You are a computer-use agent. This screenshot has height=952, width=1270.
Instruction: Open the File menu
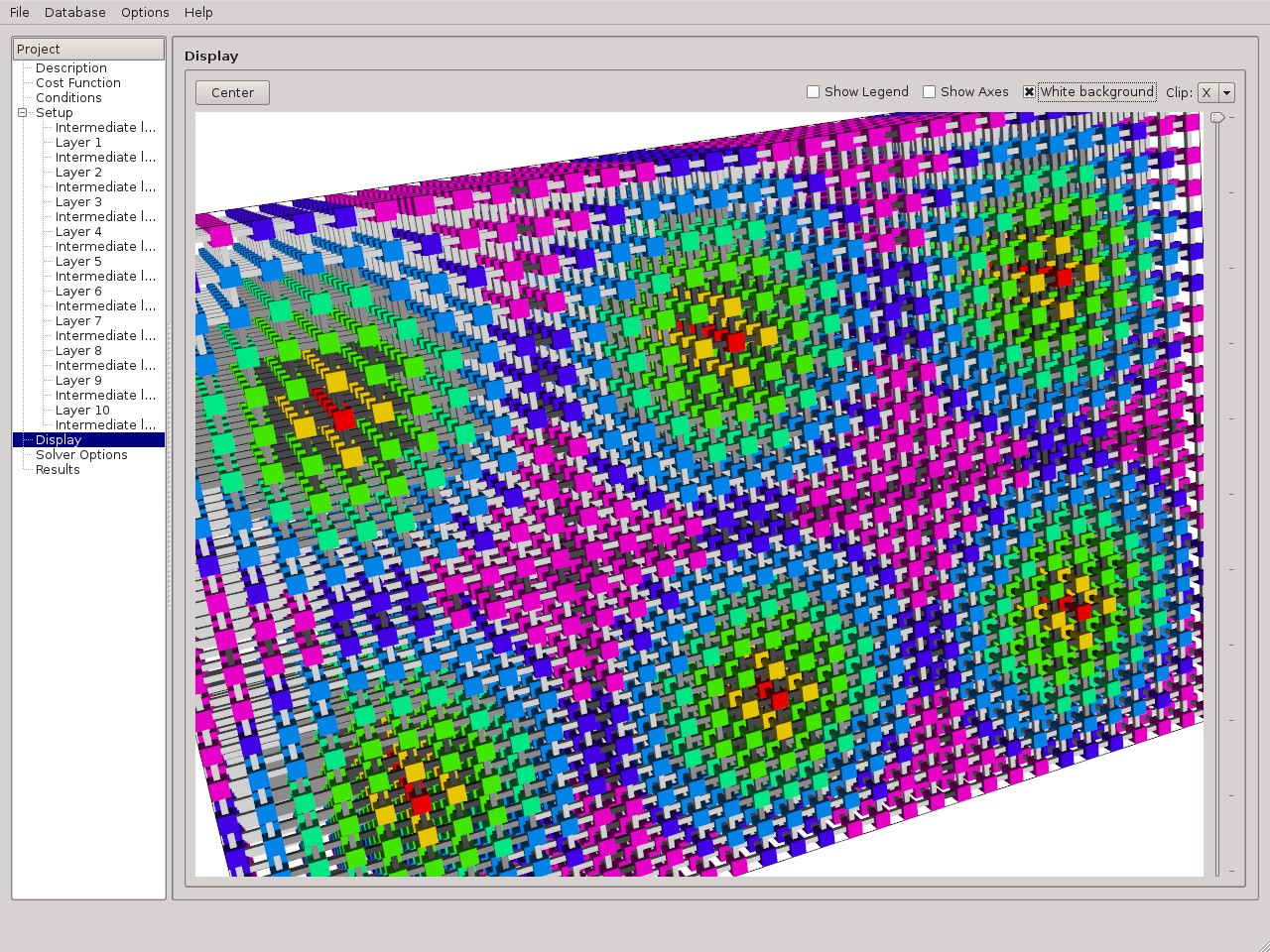click(x=18, y=12)
